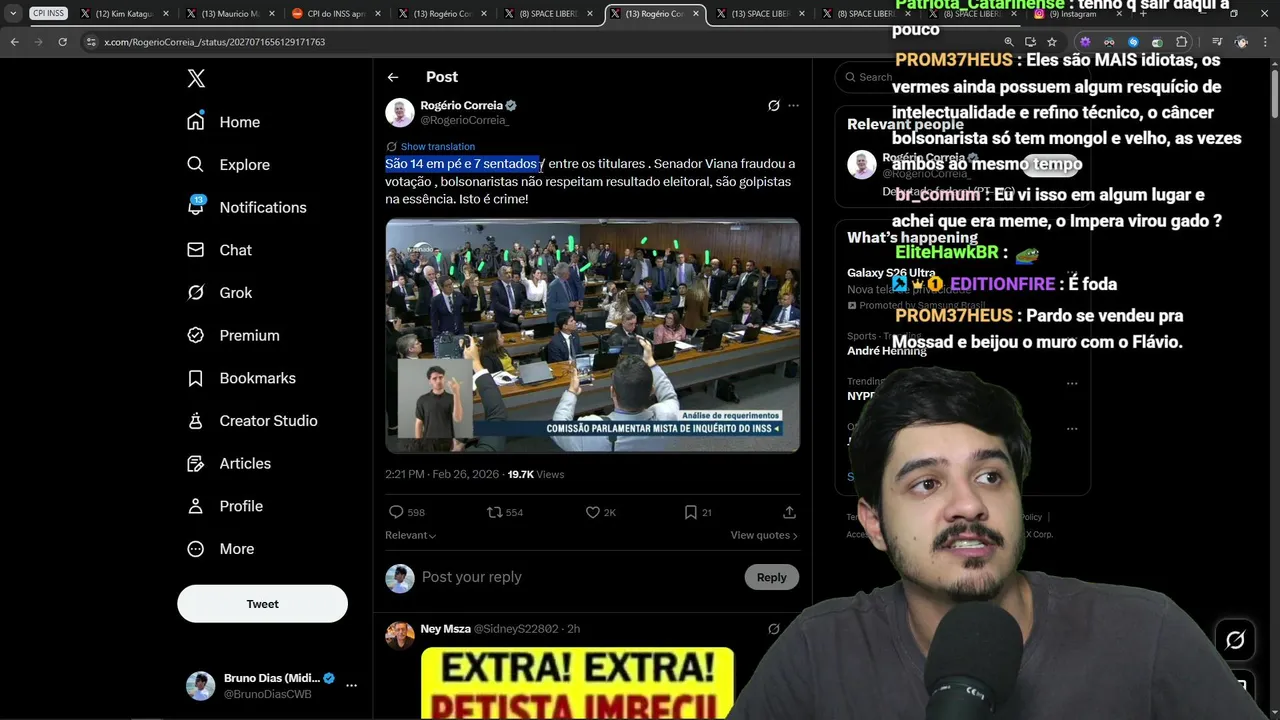1280x720 pixels.
Task: Open 19.7K Views analytics
Action: click(x=536, y=474)
